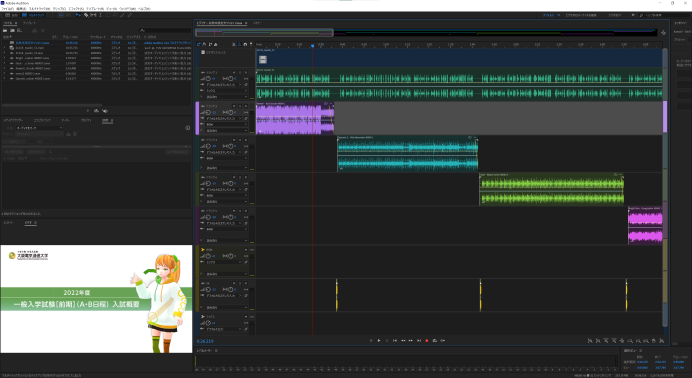This screenshot has width=692, height=378.
Task: Click the open file folder icon in Files panel
Action: click(x=5, y=30)
